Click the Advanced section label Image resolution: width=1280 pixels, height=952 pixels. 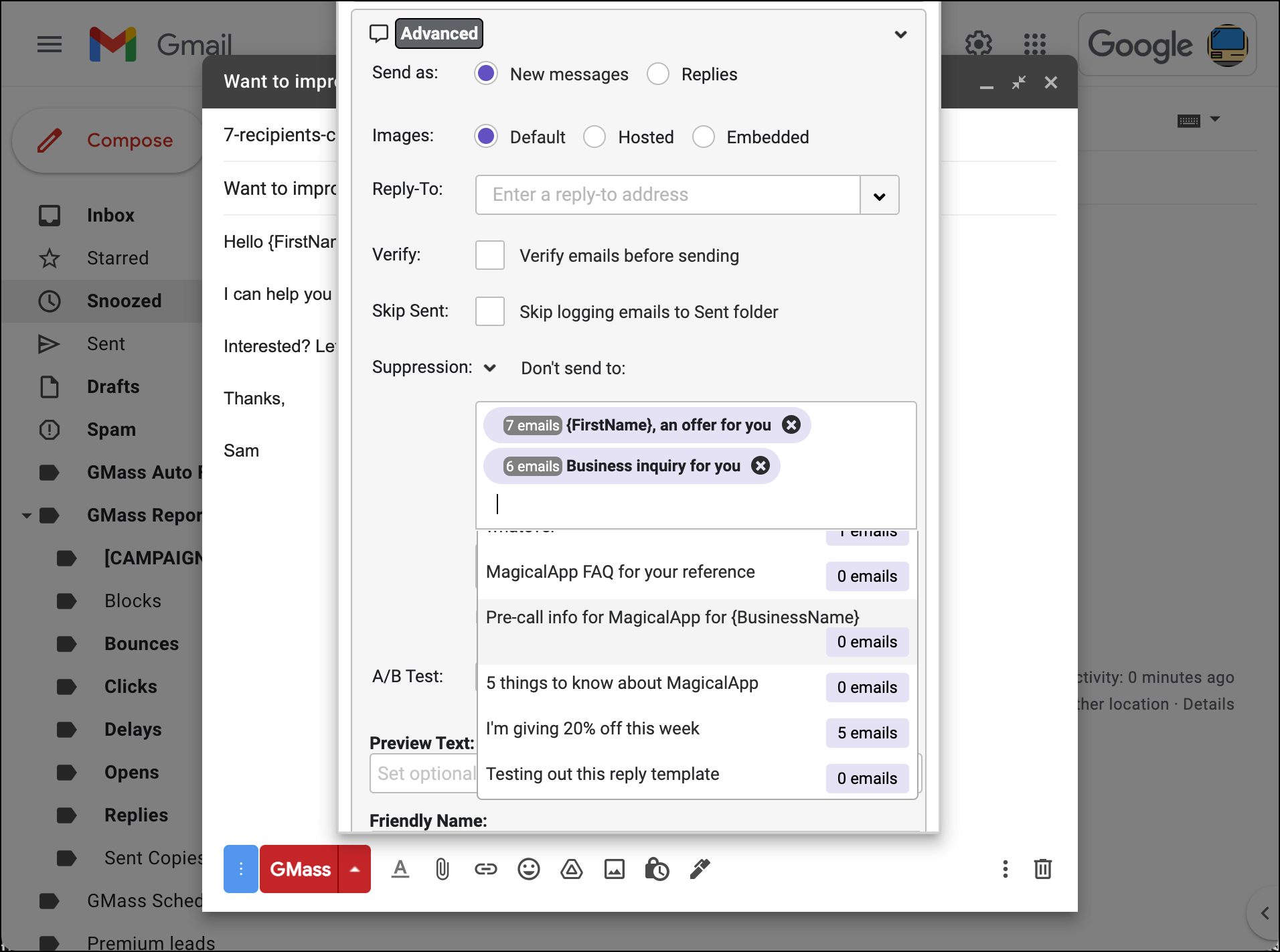[x=439, y=33]
